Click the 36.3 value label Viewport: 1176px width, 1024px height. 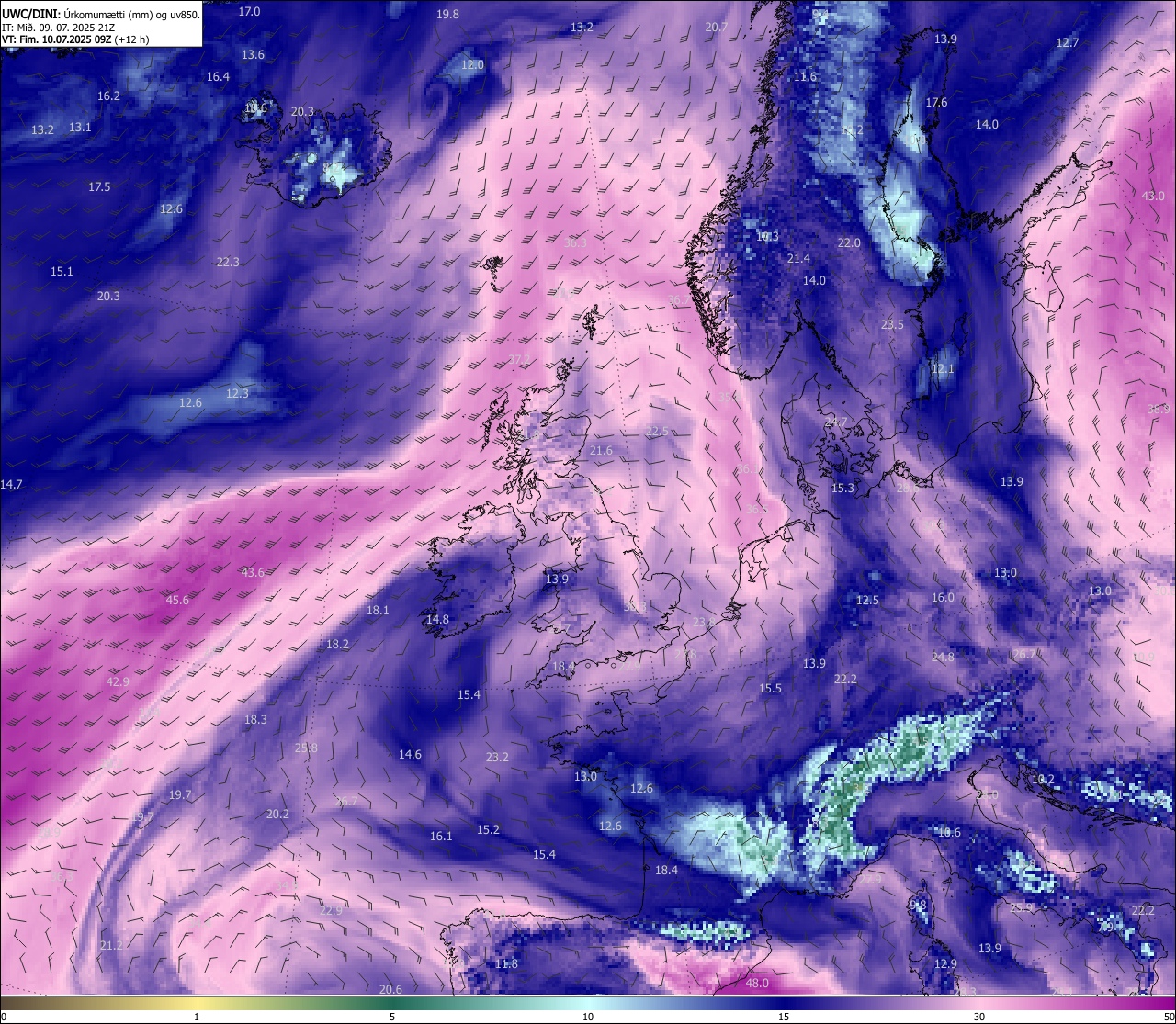[575, 243]
